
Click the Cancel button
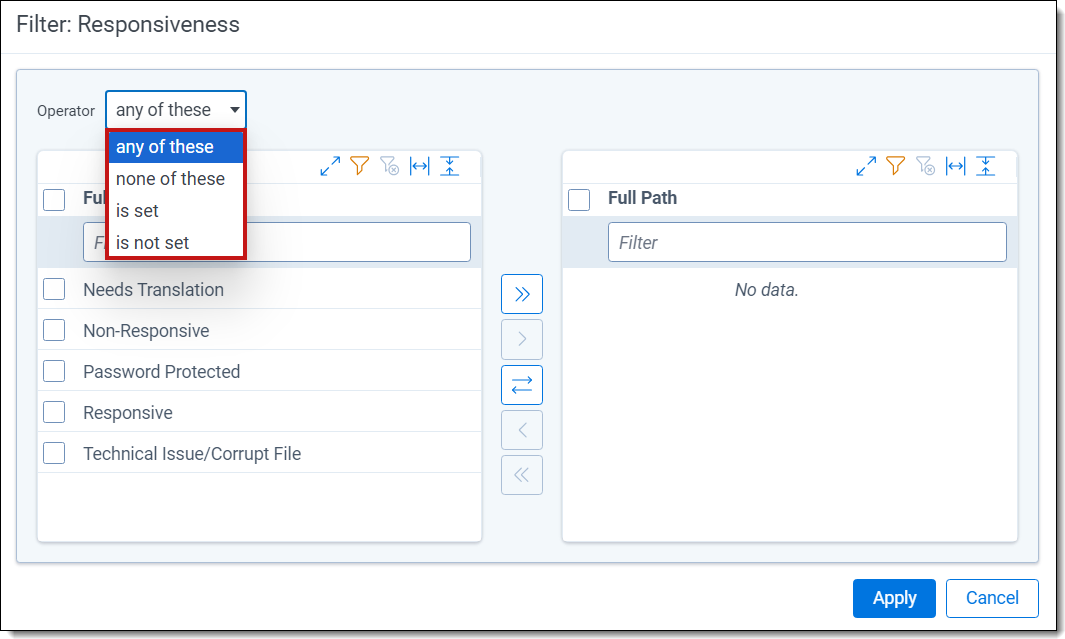pos(992,598)
